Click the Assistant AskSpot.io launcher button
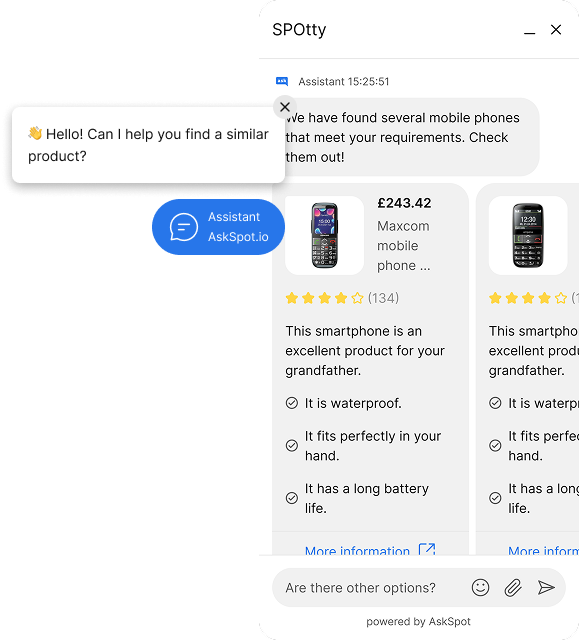Image resolution: width=579 pixels, height=640 pixels. [218, 227]
